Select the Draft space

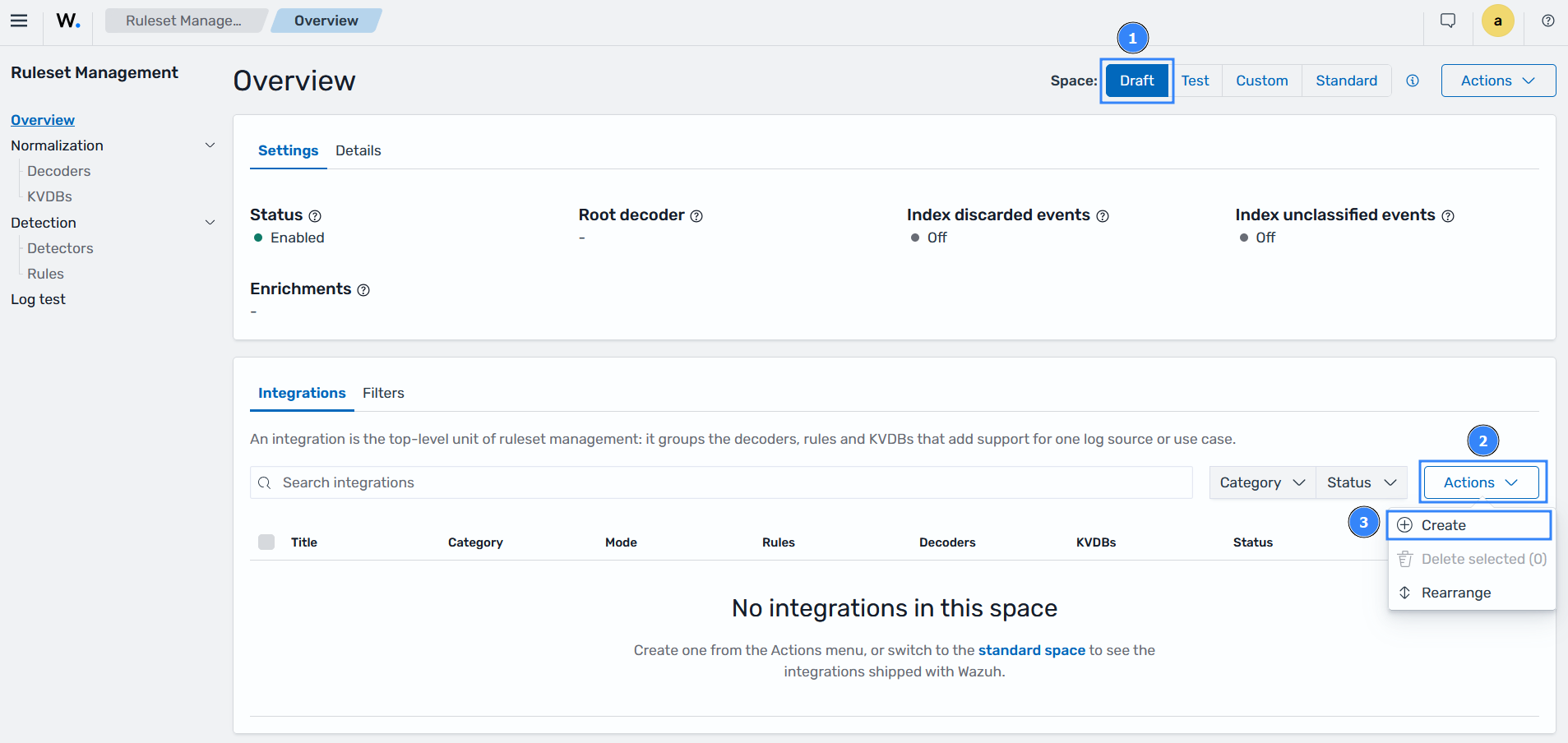pyautogui.click(x=1136, y=81)
